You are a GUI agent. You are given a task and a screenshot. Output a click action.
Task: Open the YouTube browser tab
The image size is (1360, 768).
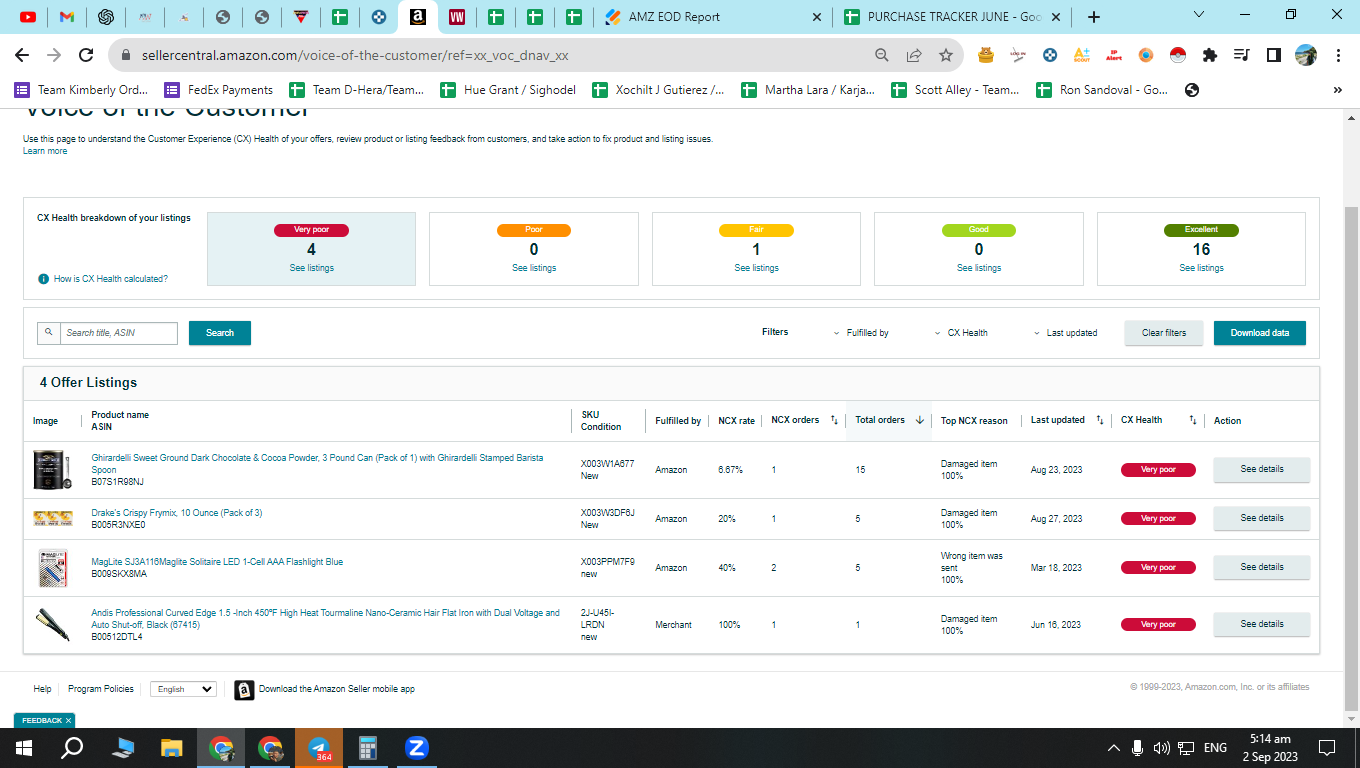[x=28, y=17]
